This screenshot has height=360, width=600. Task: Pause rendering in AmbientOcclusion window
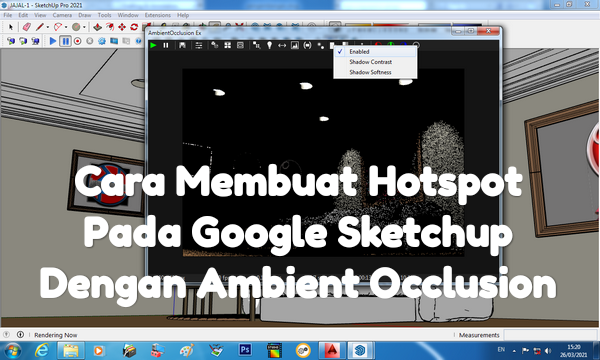[166, 45]
